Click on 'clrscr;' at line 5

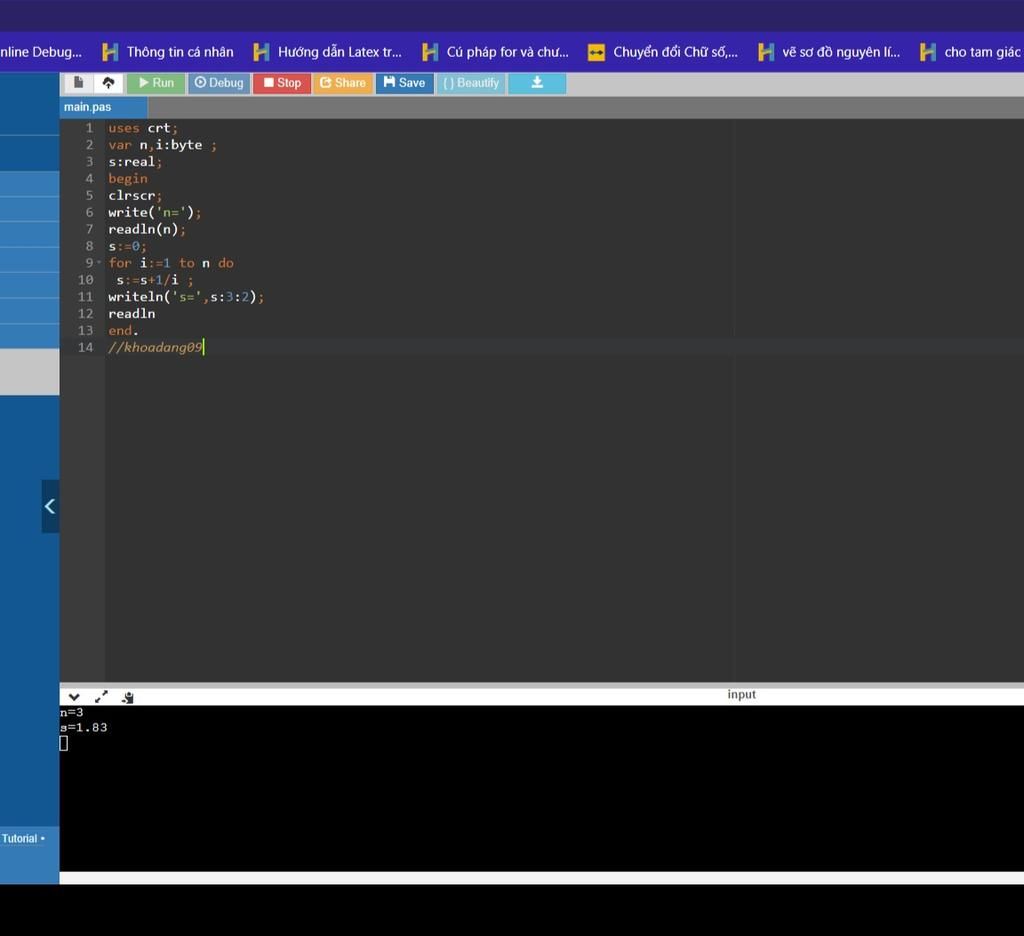135,195
